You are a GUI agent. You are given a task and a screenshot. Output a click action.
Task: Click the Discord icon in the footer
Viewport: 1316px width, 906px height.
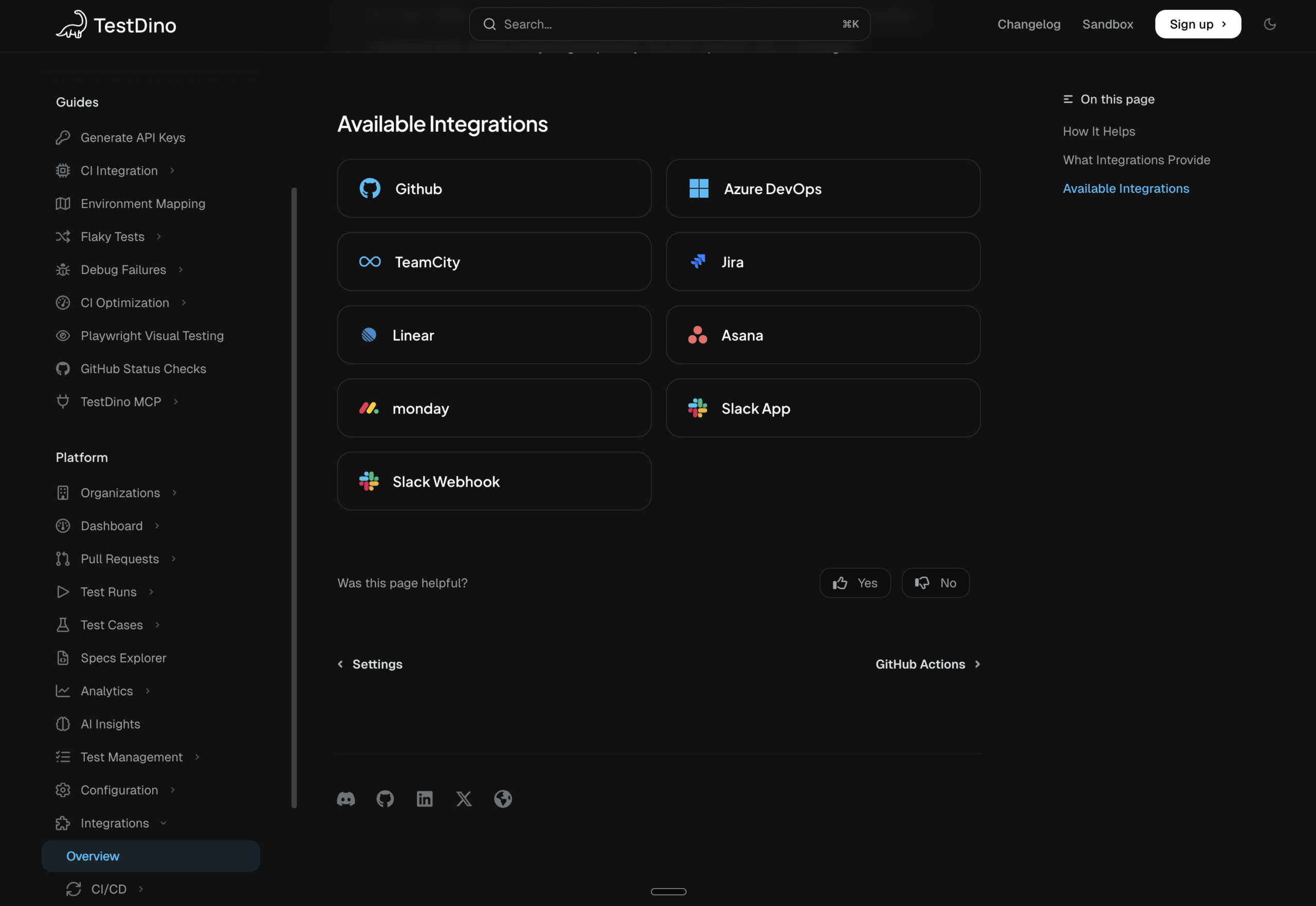(346, 799)
